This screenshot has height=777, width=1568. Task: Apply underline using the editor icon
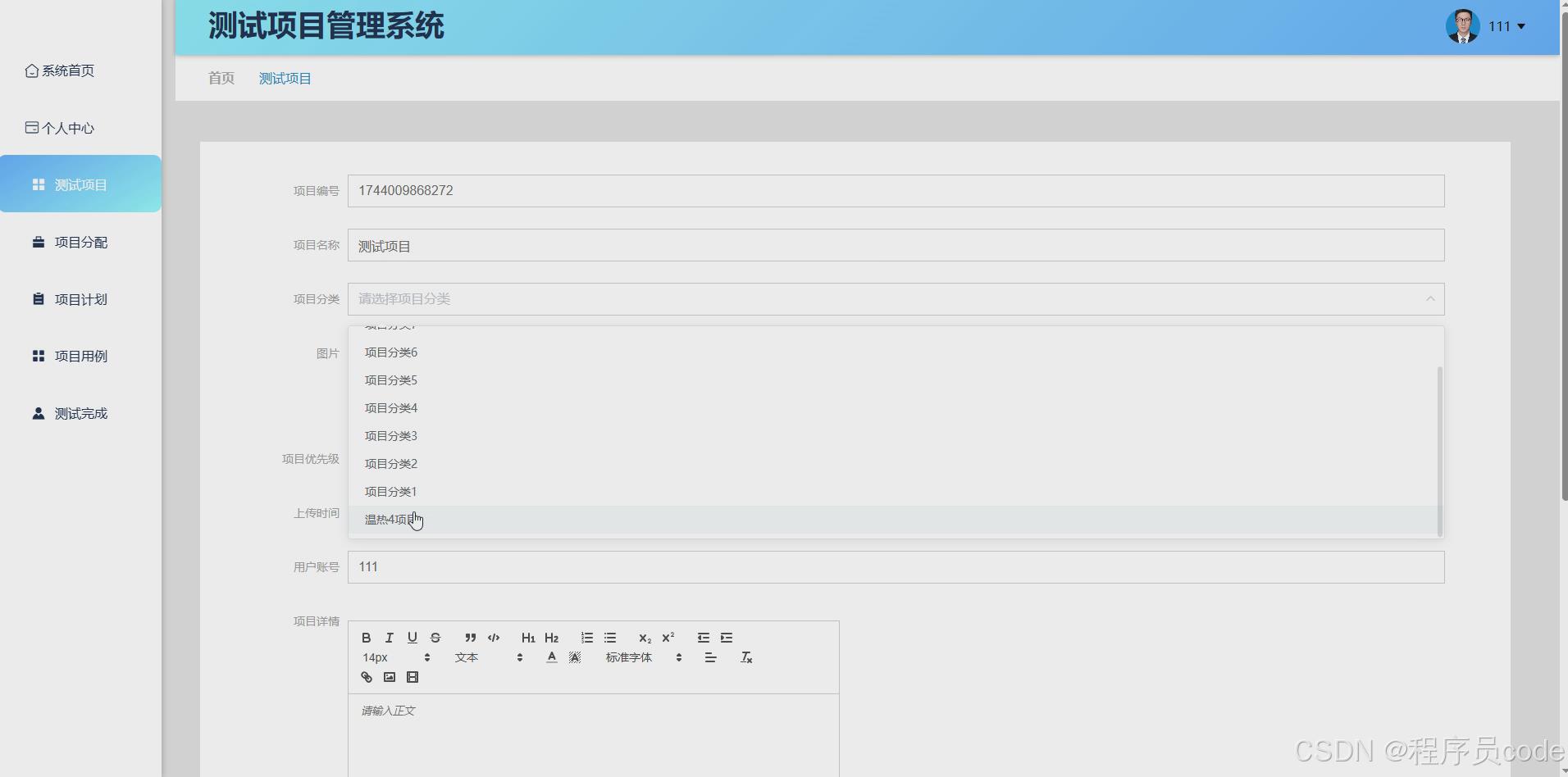click(x=413, y=638)
